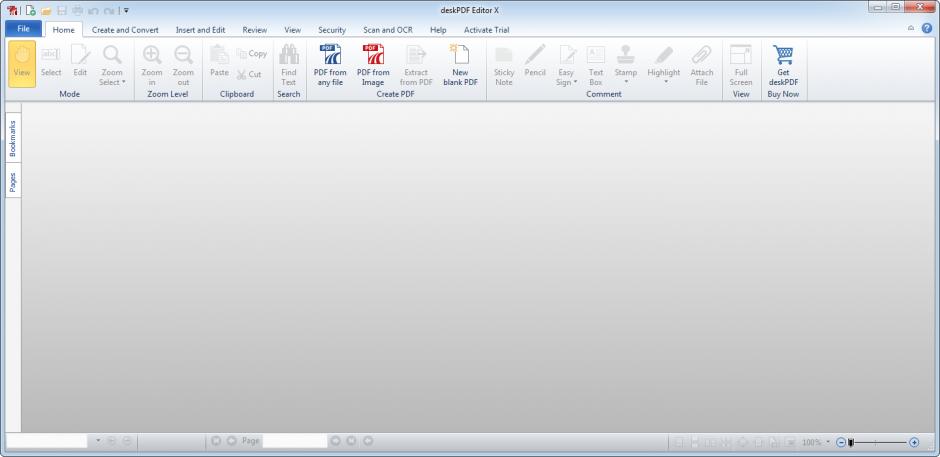
Task: Click the Get deskPDF shopping cart
Action: coord(783,64)
